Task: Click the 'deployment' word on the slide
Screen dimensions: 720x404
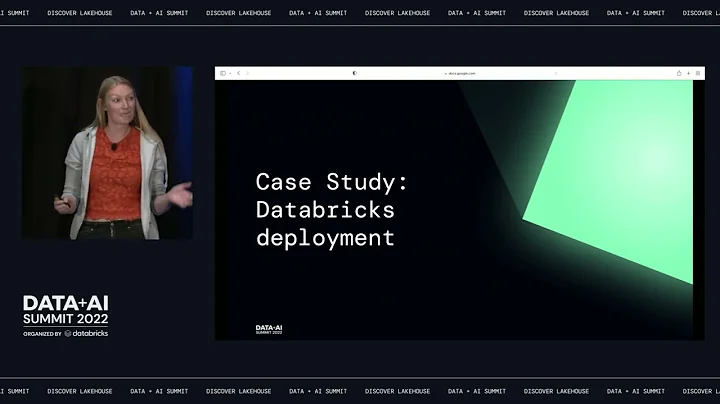Action: [325, 238]
